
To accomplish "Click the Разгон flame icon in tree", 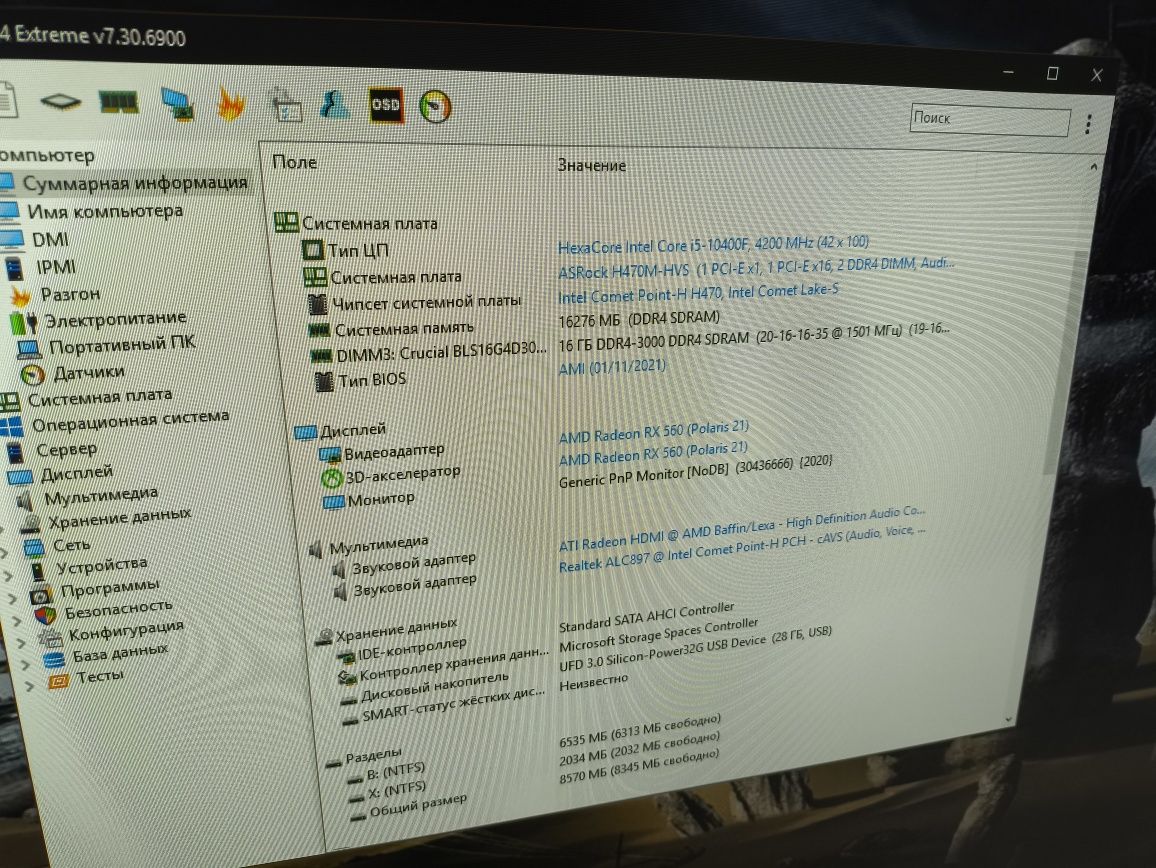I will point(21,296).
